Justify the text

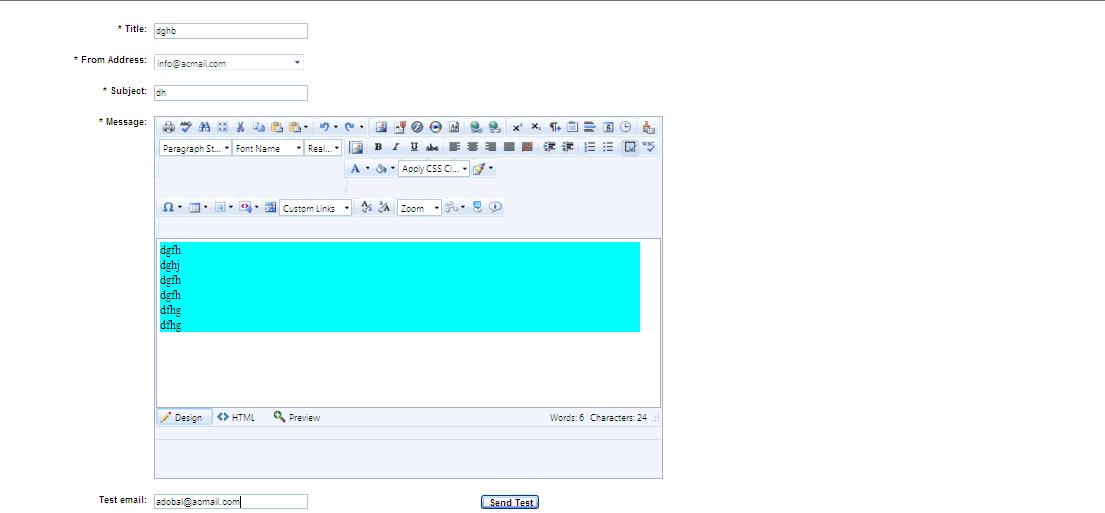tap(510, 147)
